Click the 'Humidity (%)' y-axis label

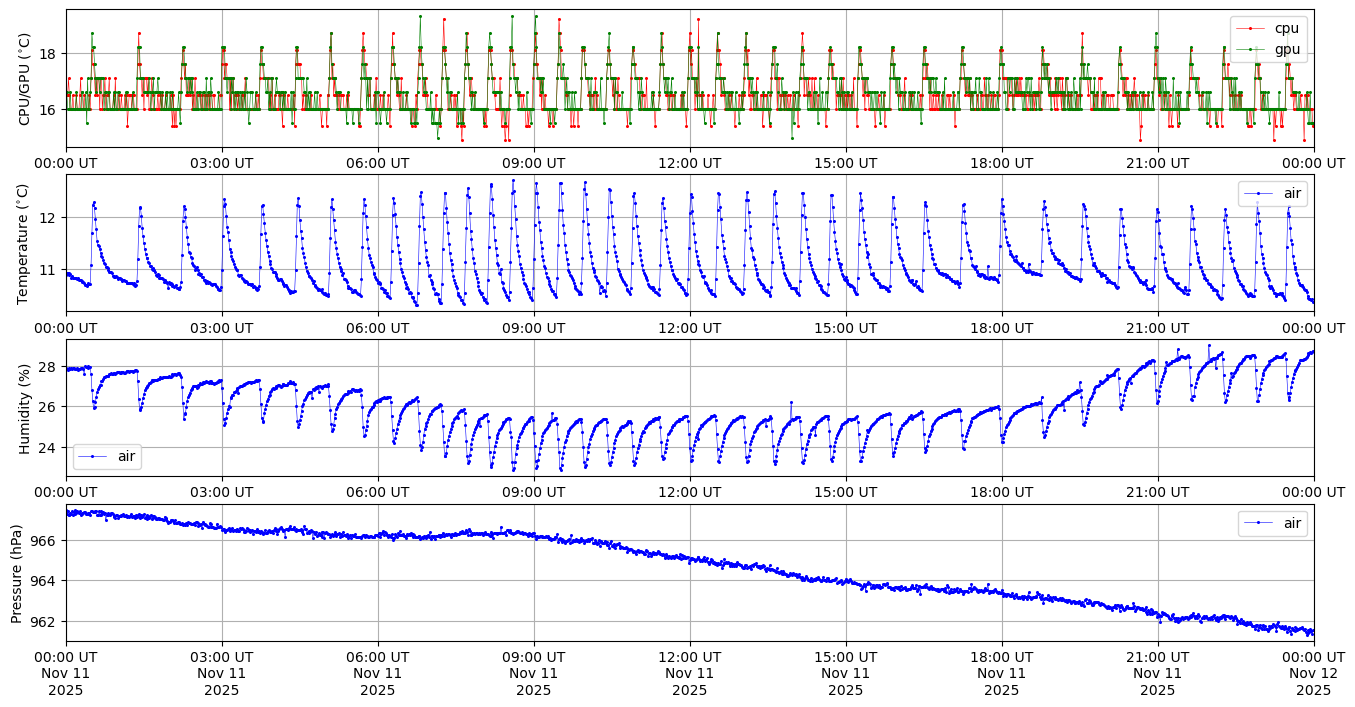25,408
